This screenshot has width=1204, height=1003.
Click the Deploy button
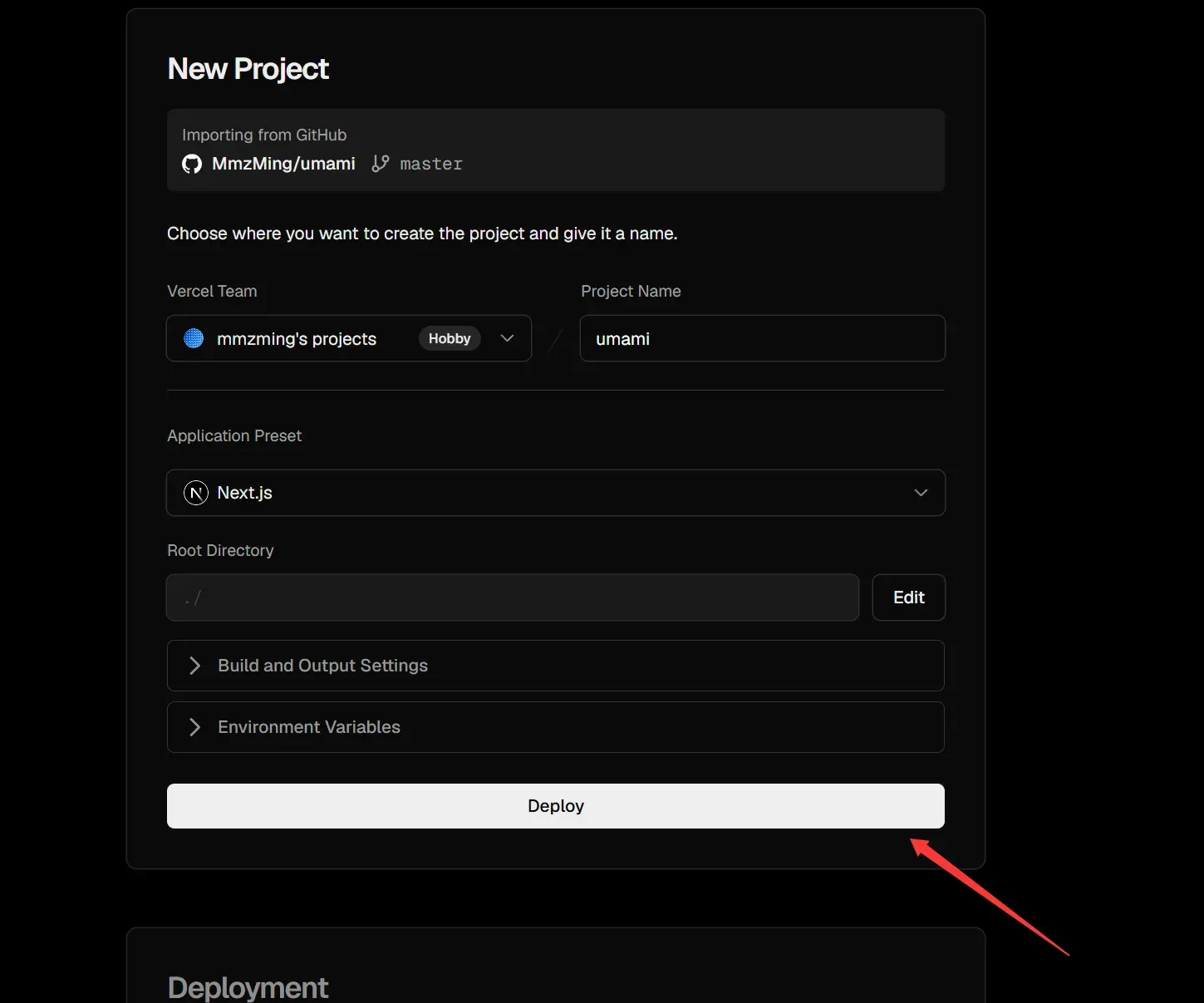(556, 806)
